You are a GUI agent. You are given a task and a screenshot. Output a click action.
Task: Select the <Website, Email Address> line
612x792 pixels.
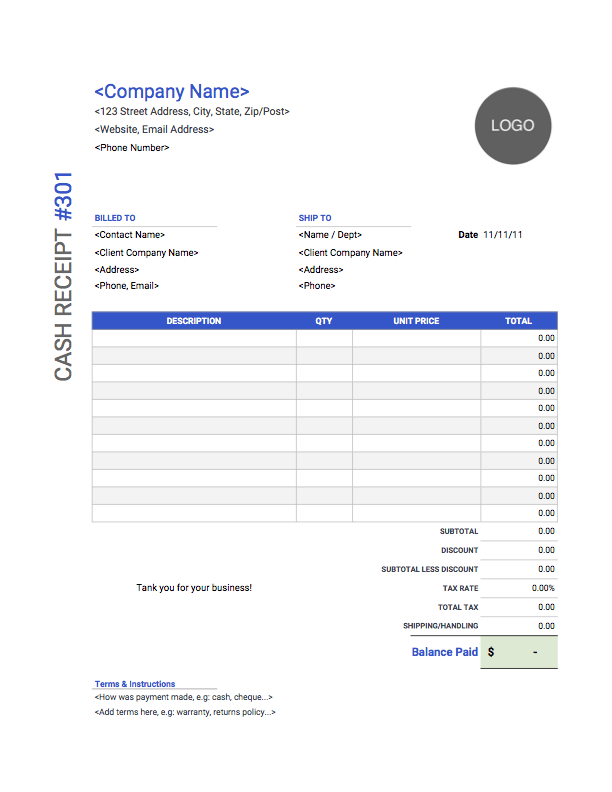coord(154,129)
